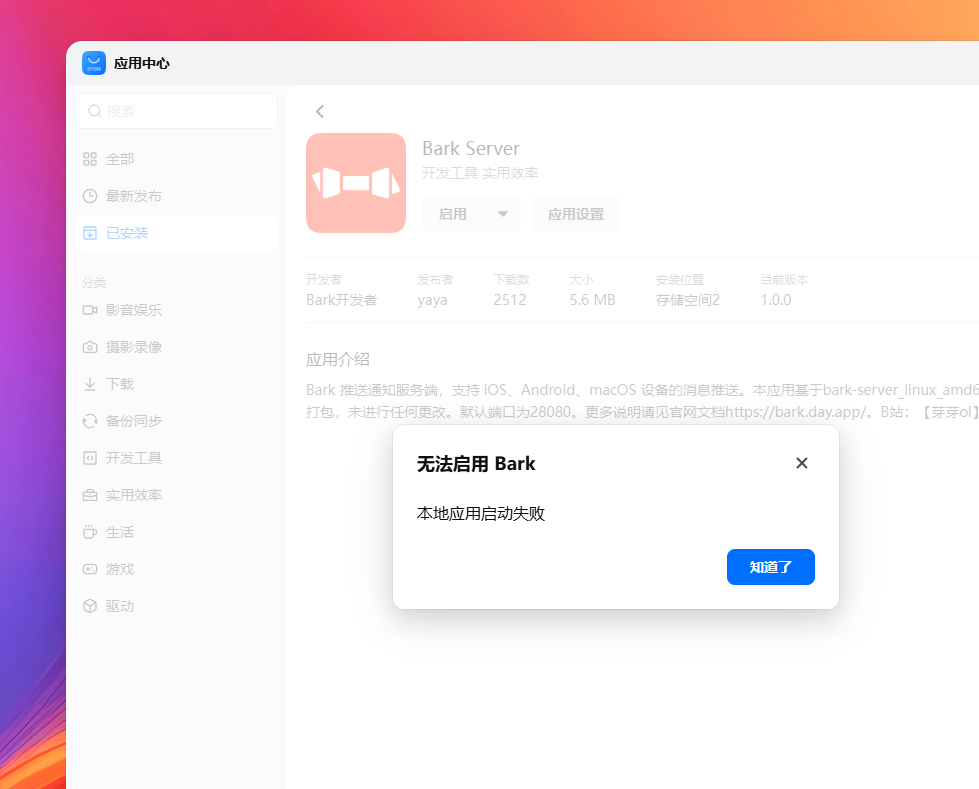Image resolution: width=979 pixels, height=789 pixels.
Task: Open the 影音娱乐 category
Action: tap(175, 310)
